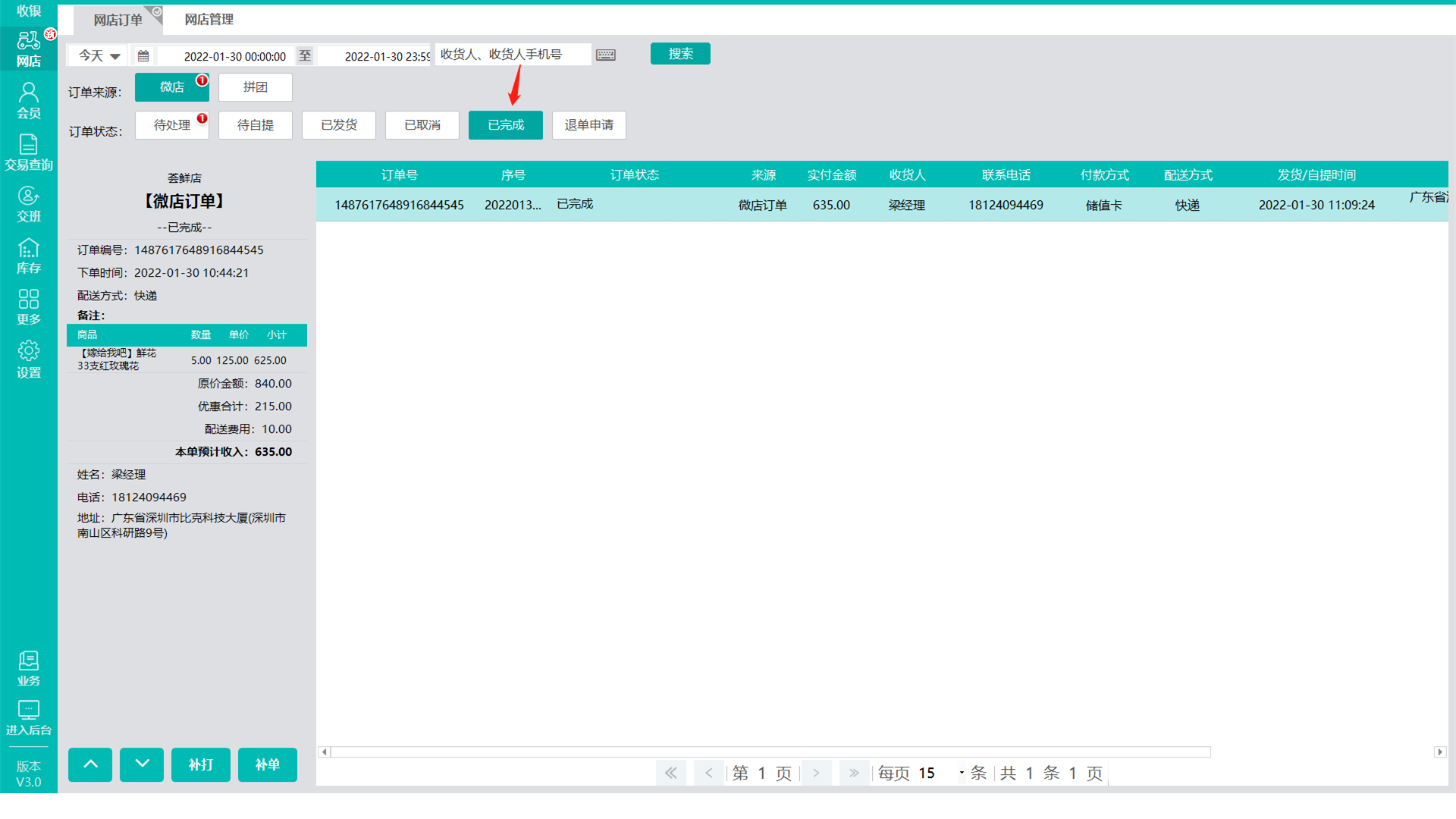Screen dimensions: 1456x819
Task: Click the down arrow button in receipt panel
Action: (x=142, y=764)
